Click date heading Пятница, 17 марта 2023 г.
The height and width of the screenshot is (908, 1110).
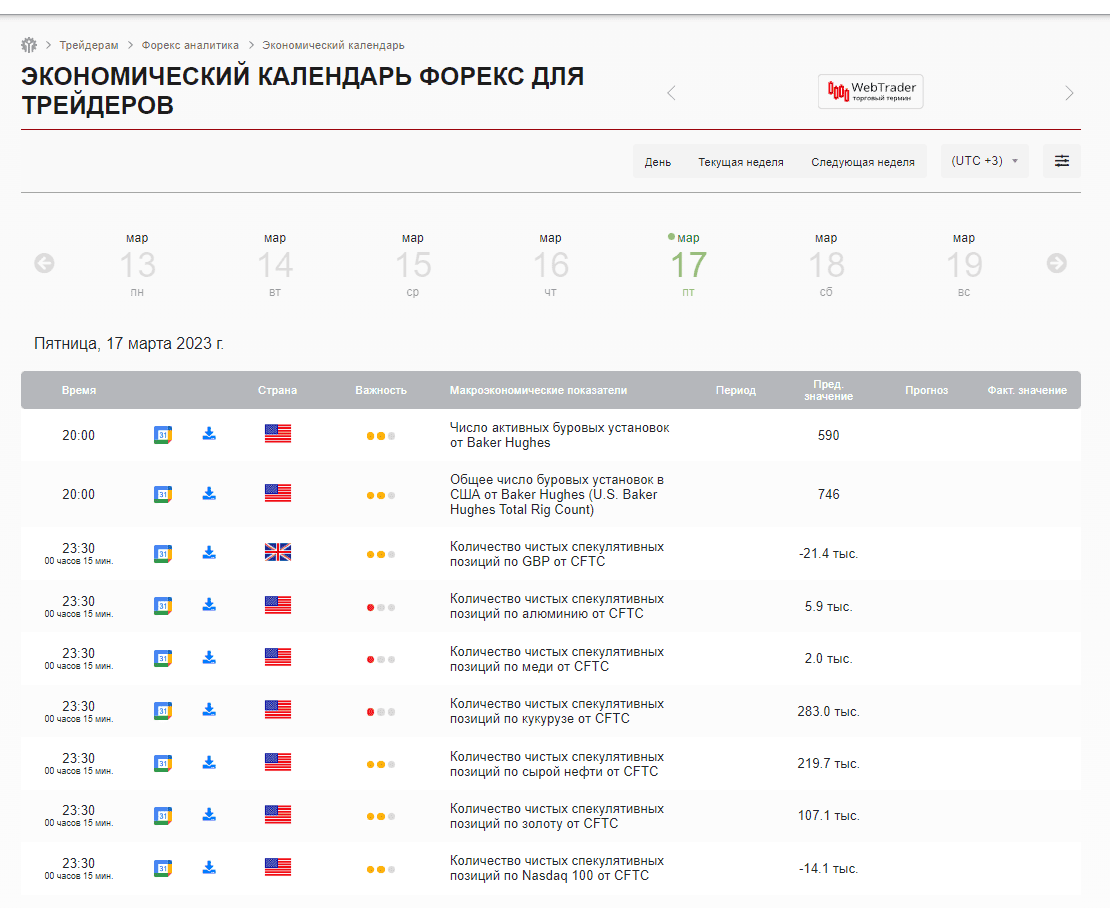pos(129,344)
